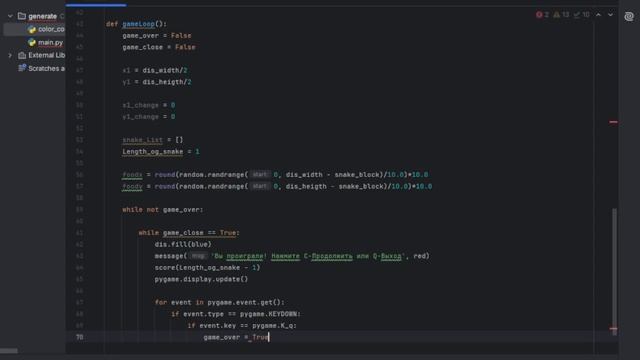Click 'while game_close == True' condition
640x360 pixels.
(x=199, y=233)
